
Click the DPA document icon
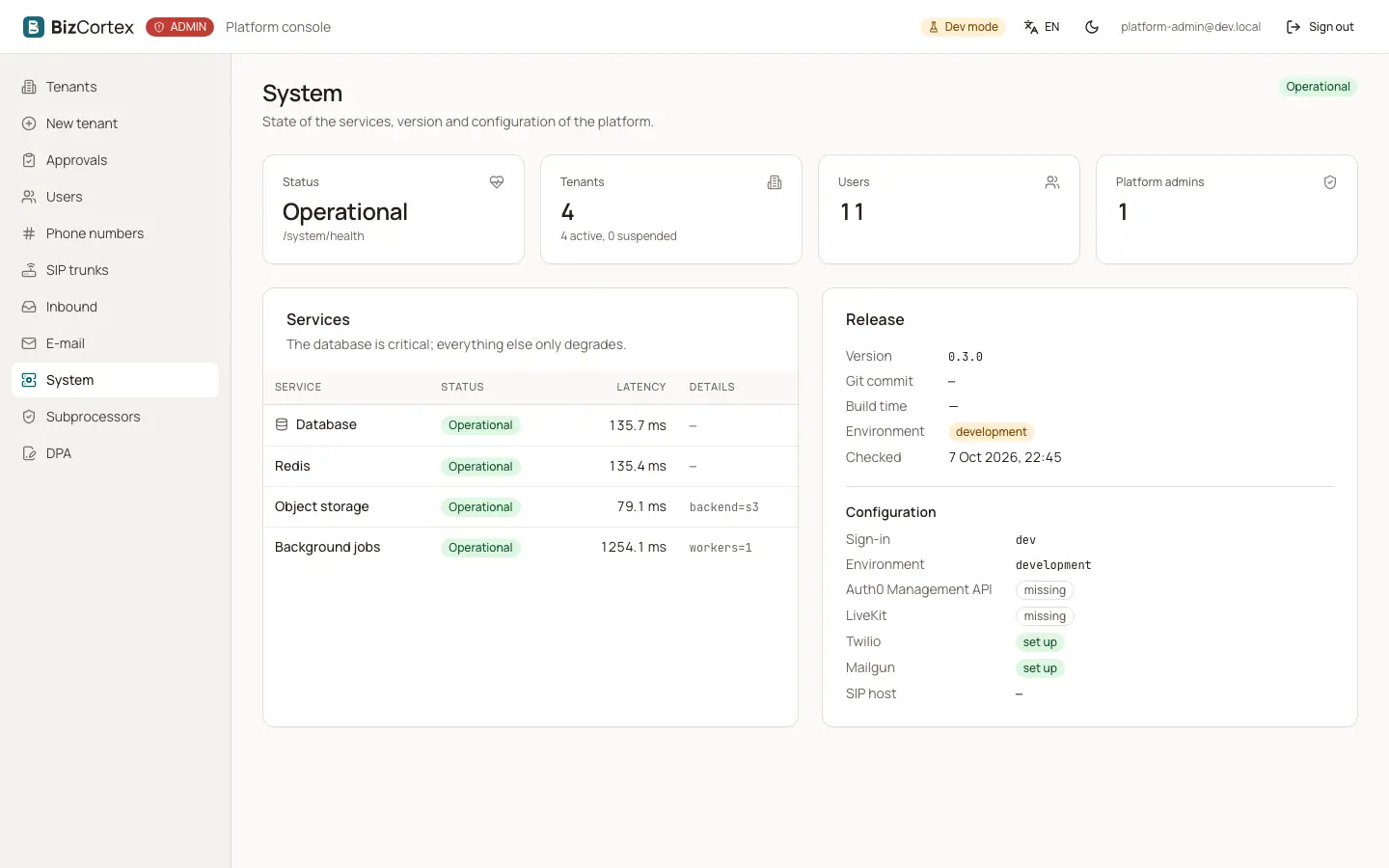[29, 453]
